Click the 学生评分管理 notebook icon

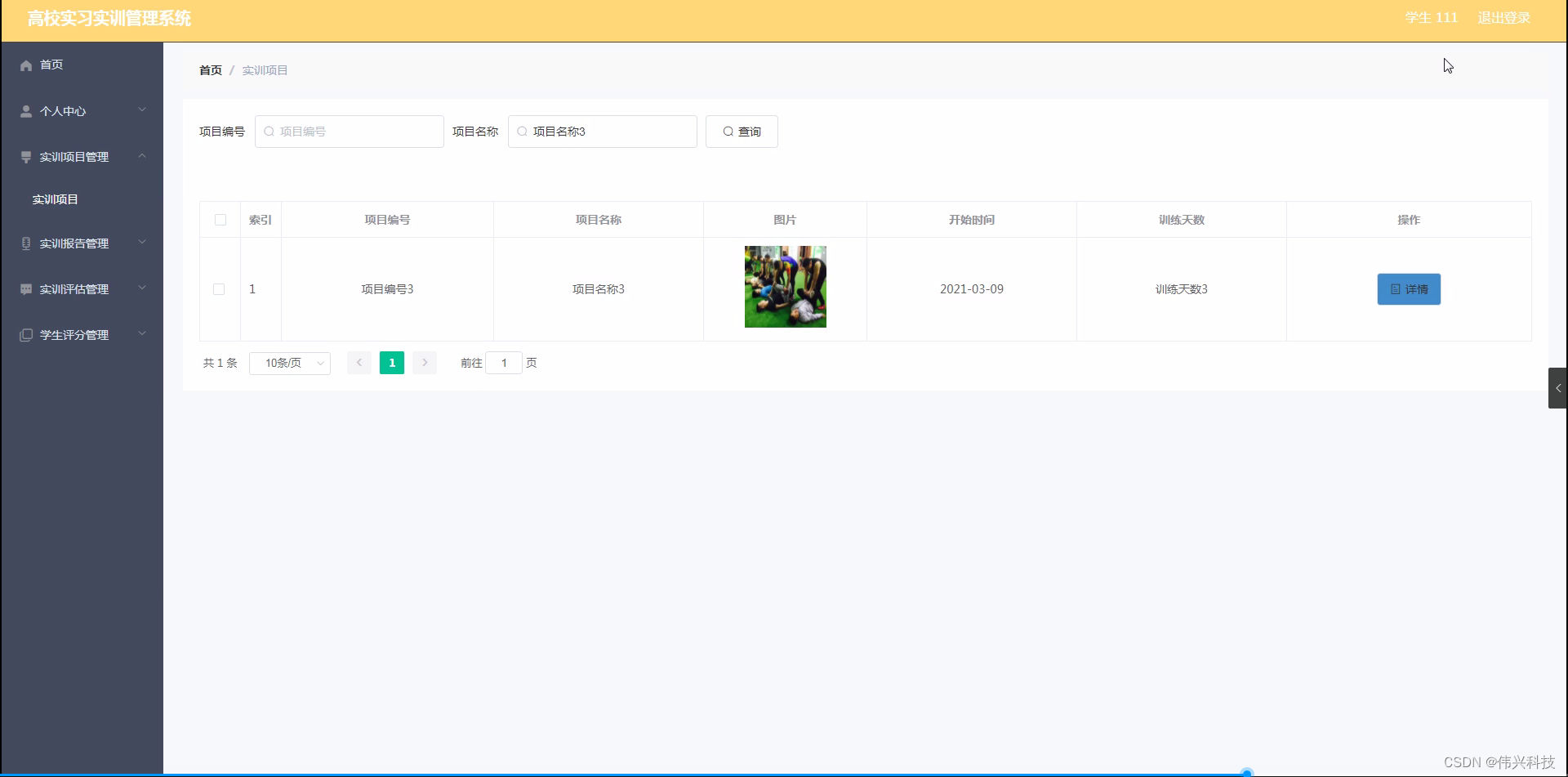click(x=25, y=334)
